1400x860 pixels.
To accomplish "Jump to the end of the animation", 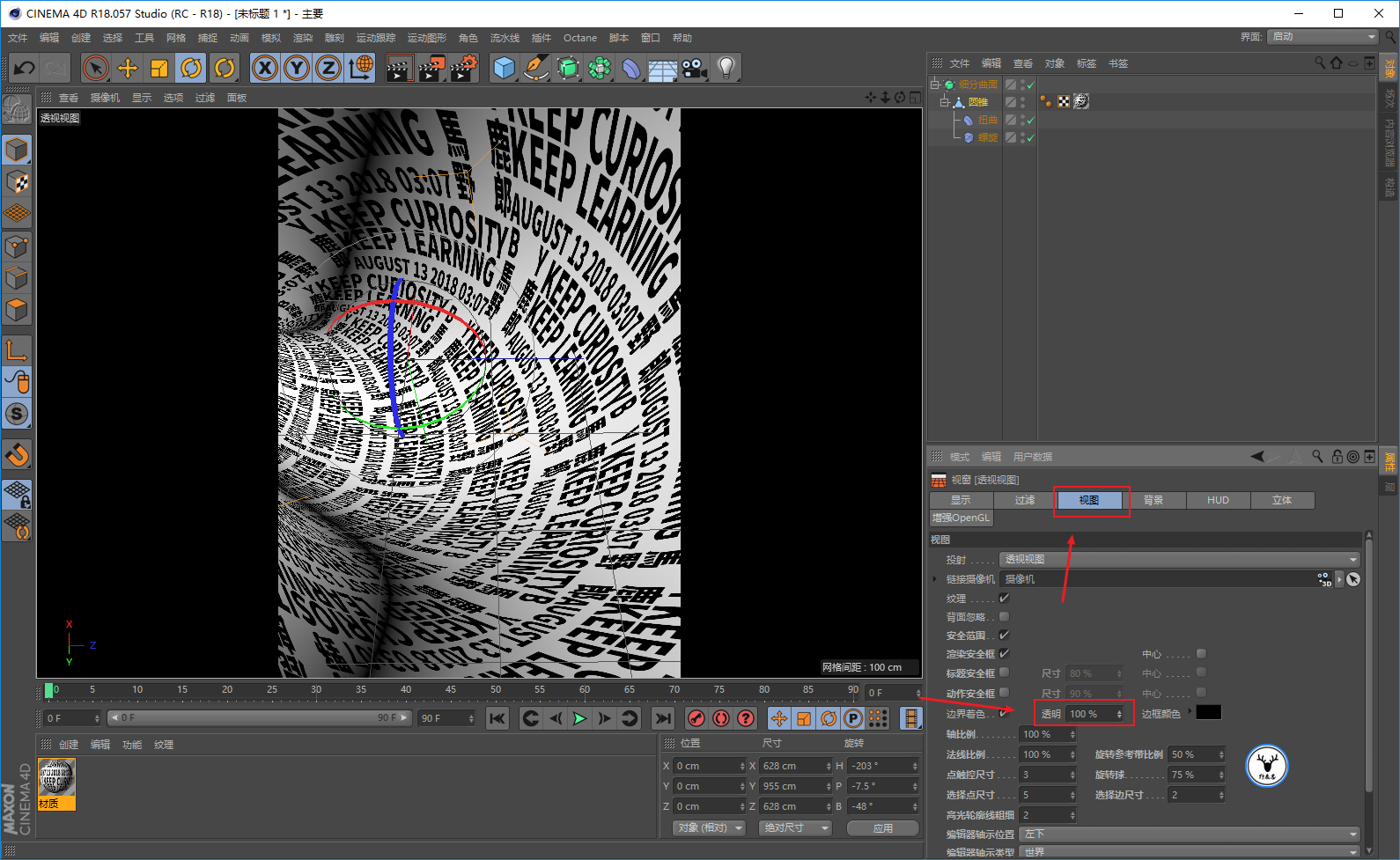I will click(x=663, y=718).
